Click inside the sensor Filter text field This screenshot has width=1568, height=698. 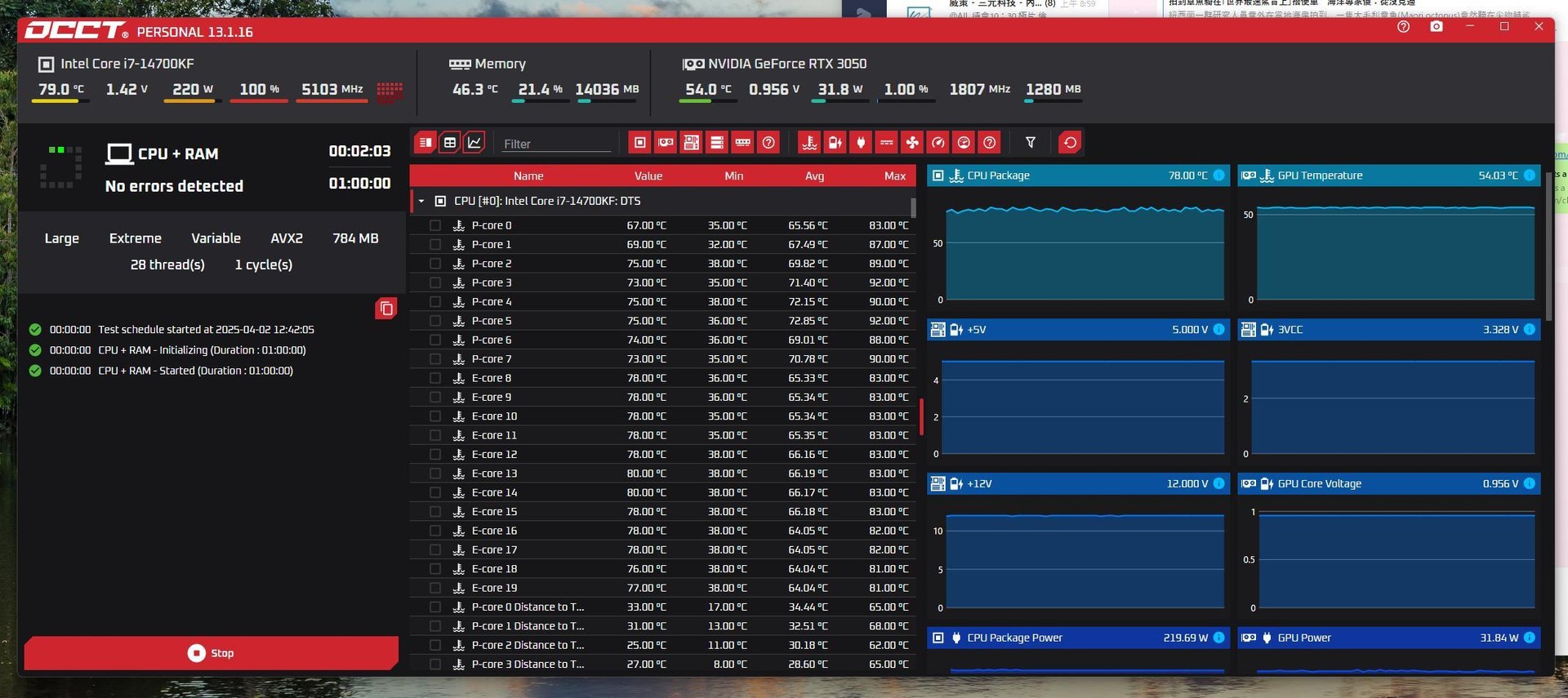click(x=556, y=144)
